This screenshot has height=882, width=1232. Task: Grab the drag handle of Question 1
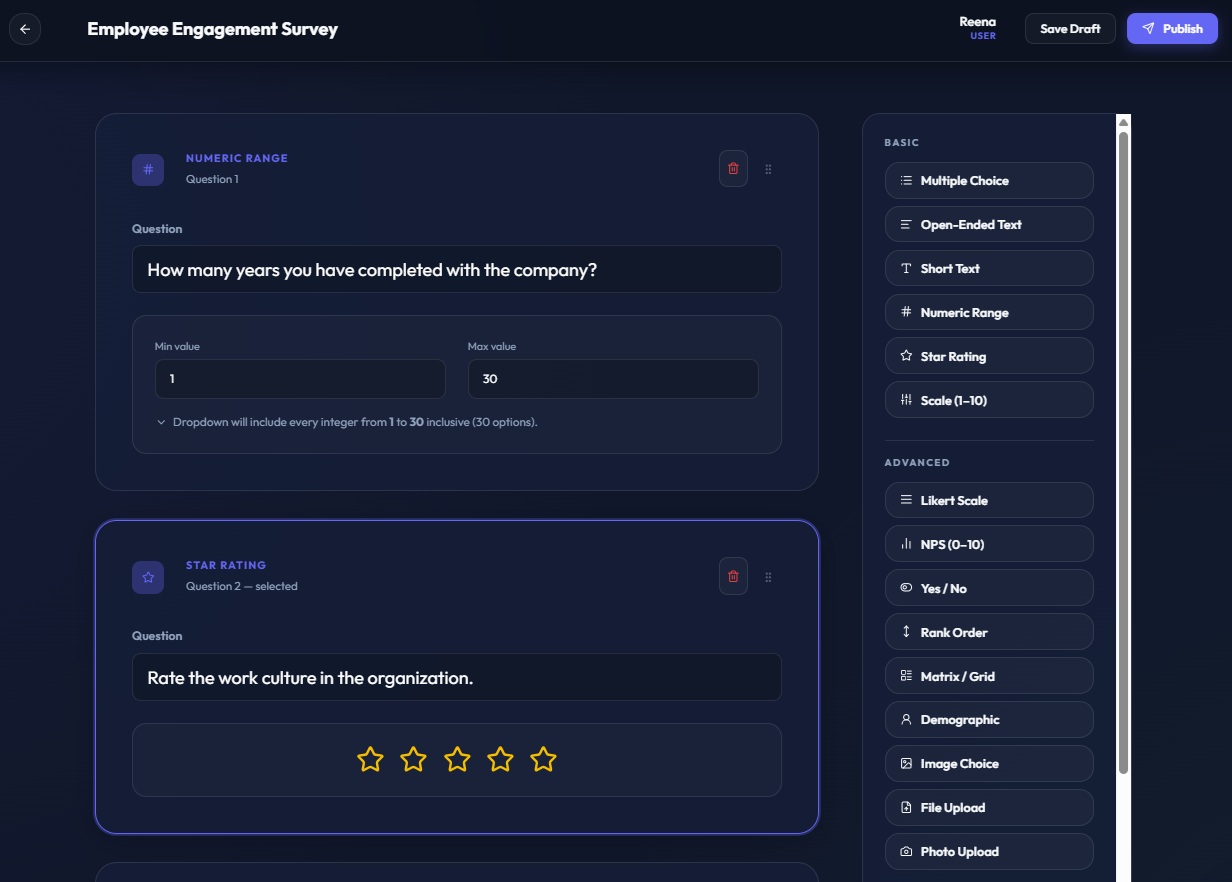click(x=768, y=169)
